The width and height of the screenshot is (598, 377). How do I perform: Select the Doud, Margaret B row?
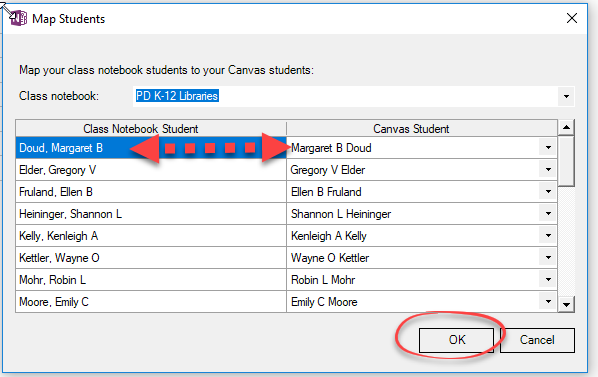click(x=151, y=148)
